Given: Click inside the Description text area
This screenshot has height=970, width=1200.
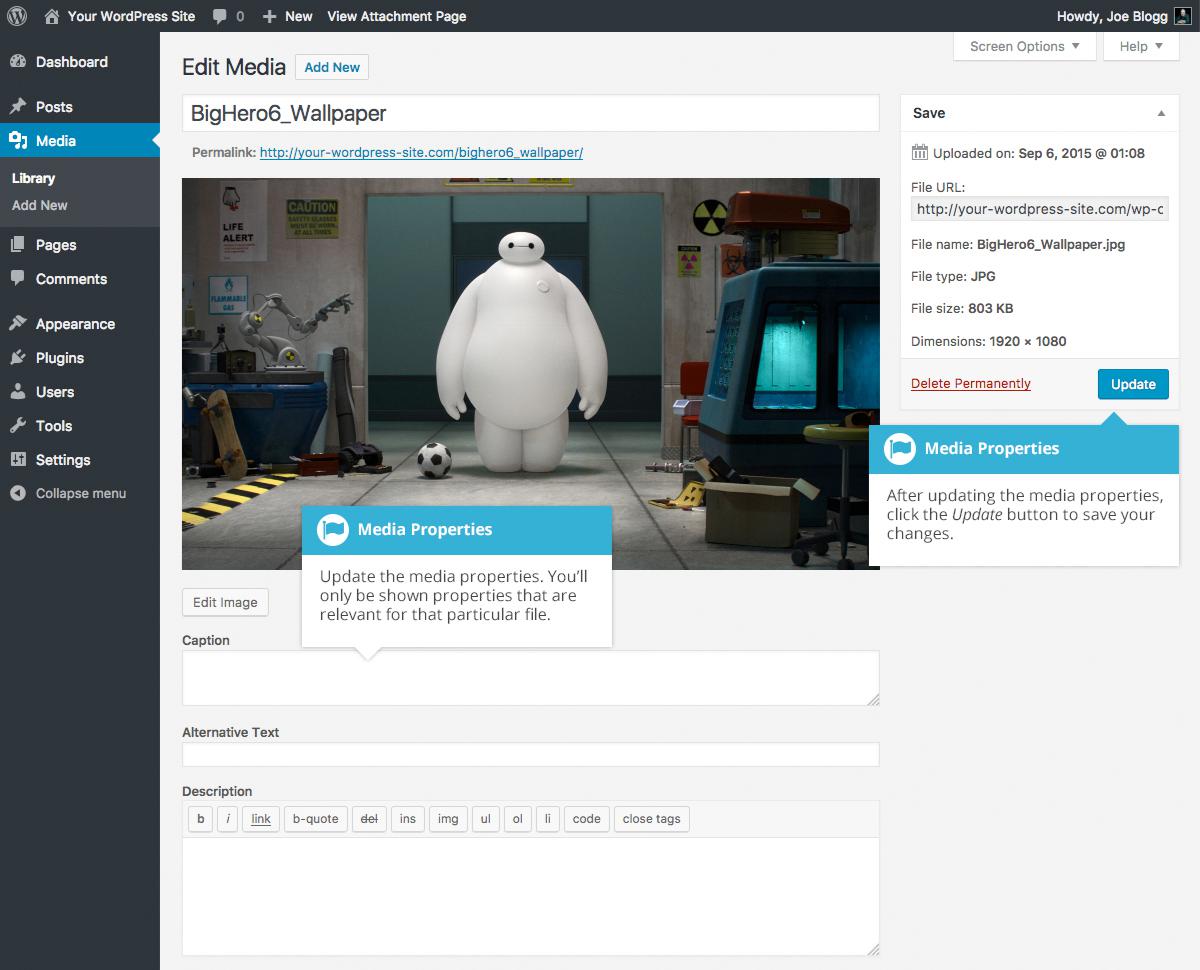Looking at the screenshot, I should (x=530, y=896).
